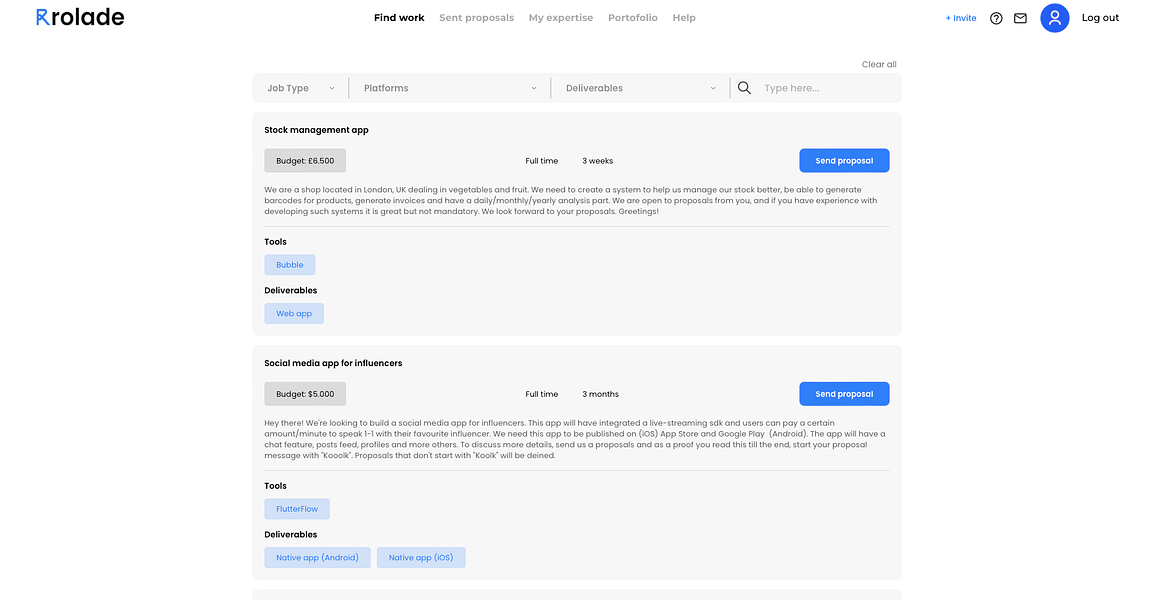Select the FlutterFlow tool tag
The image size is (1154, 600).
(297, 509)
